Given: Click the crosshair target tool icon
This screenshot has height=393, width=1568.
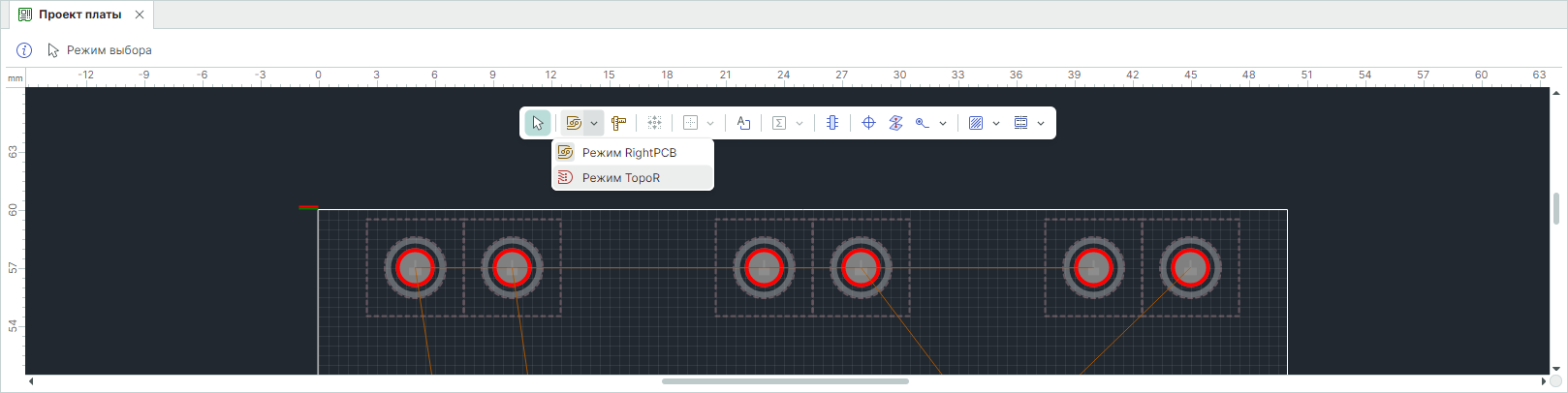Looking at the screenshot, I should [x=868, y=123].
